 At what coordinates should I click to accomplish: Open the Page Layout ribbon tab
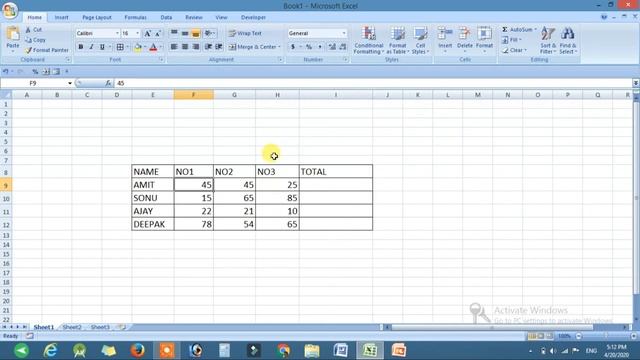click(x=97, y=18)
